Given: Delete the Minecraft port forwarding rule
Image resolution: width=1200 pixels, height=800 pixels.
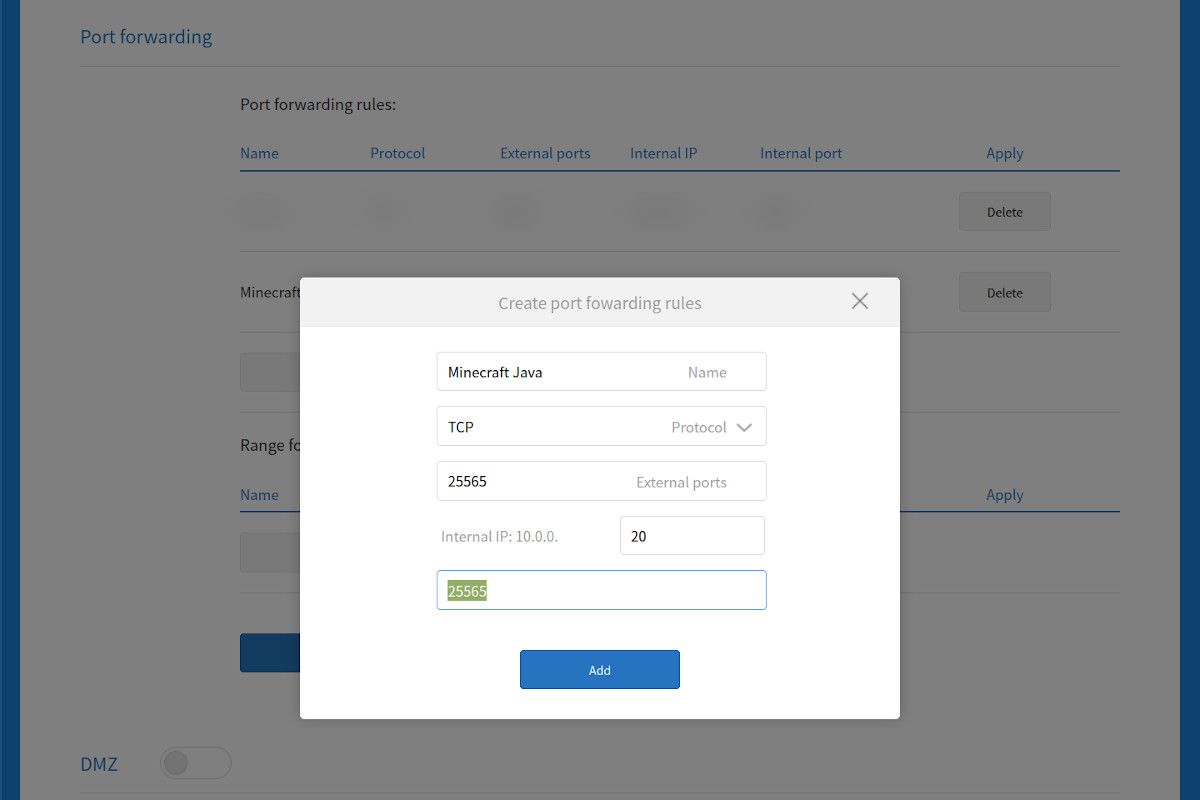Looking at the screenshot, I should click(1005, 292).
